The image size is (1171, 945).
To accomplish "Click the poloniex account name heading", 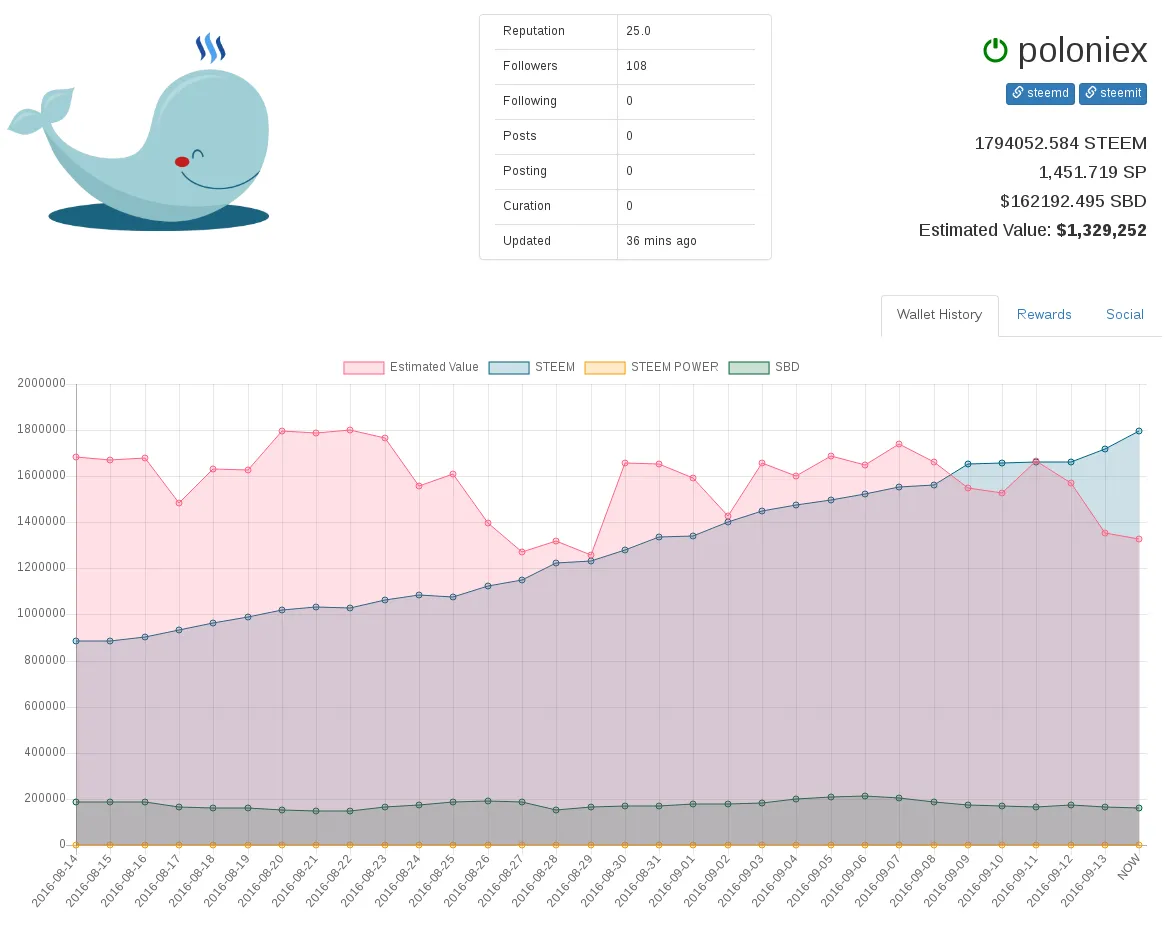I will (x=1082, y=50).
